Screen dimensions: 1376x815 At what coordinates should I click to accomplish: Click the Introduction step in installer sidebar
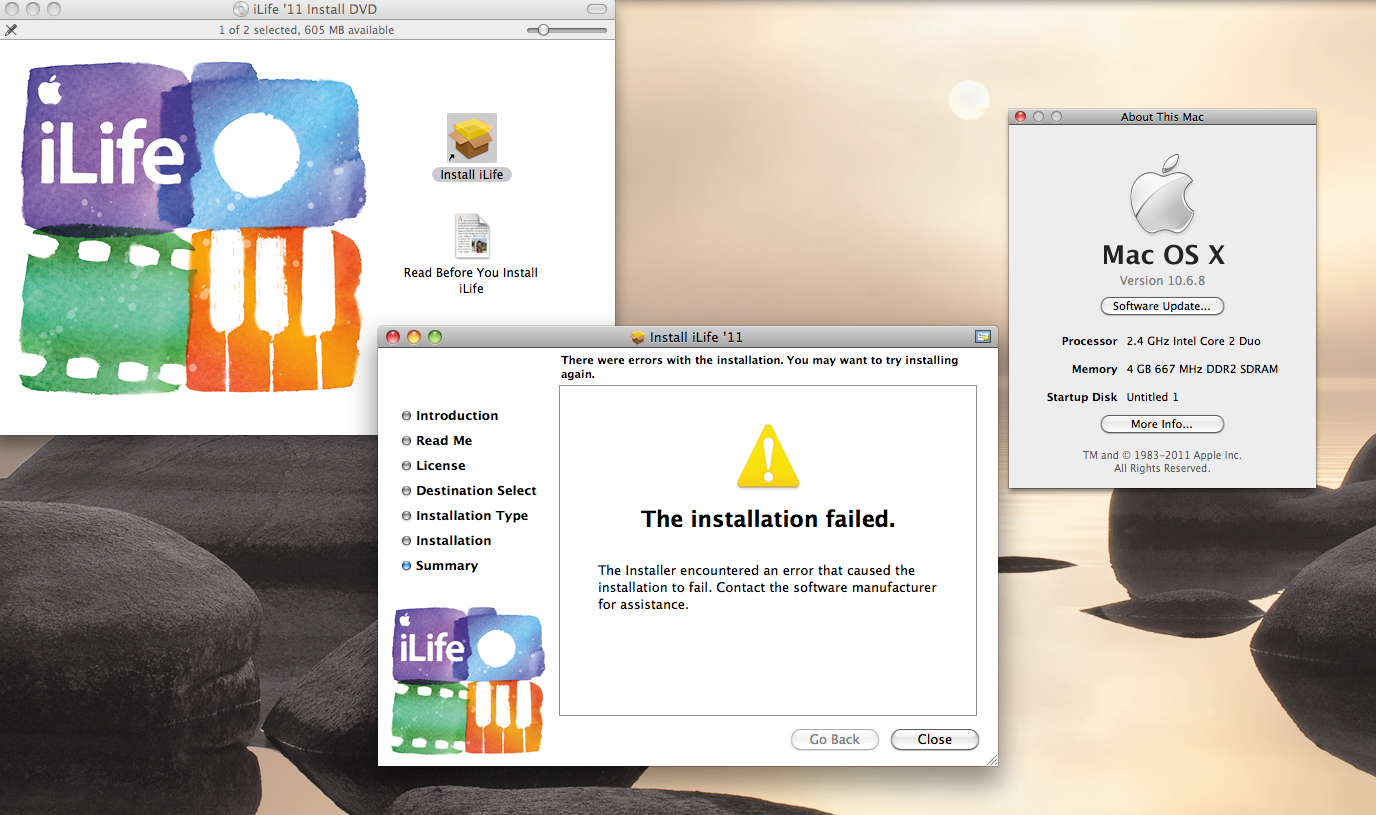coord(457,416)
